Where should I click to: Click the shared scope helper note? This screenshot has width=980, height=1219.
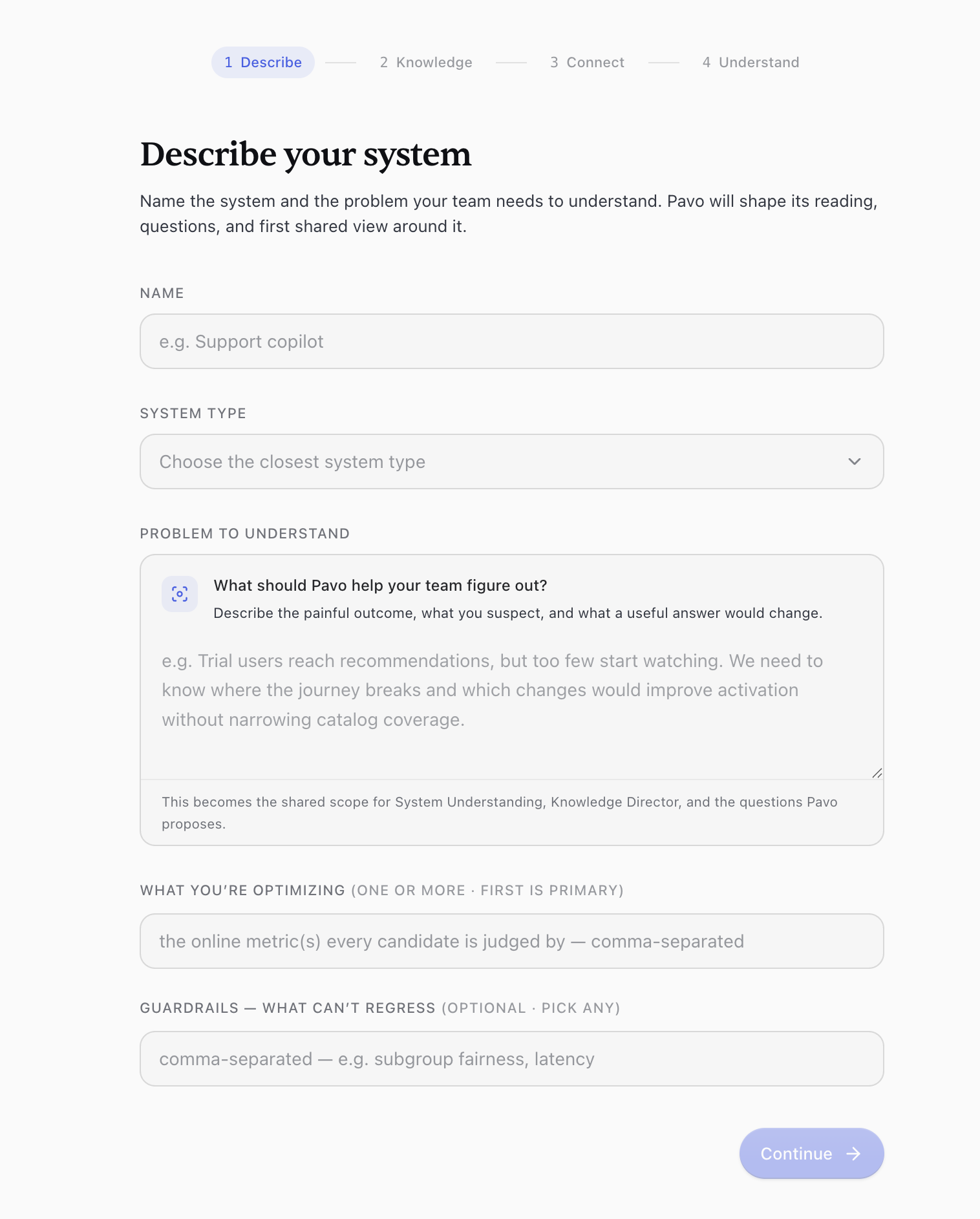coord(500,812)
